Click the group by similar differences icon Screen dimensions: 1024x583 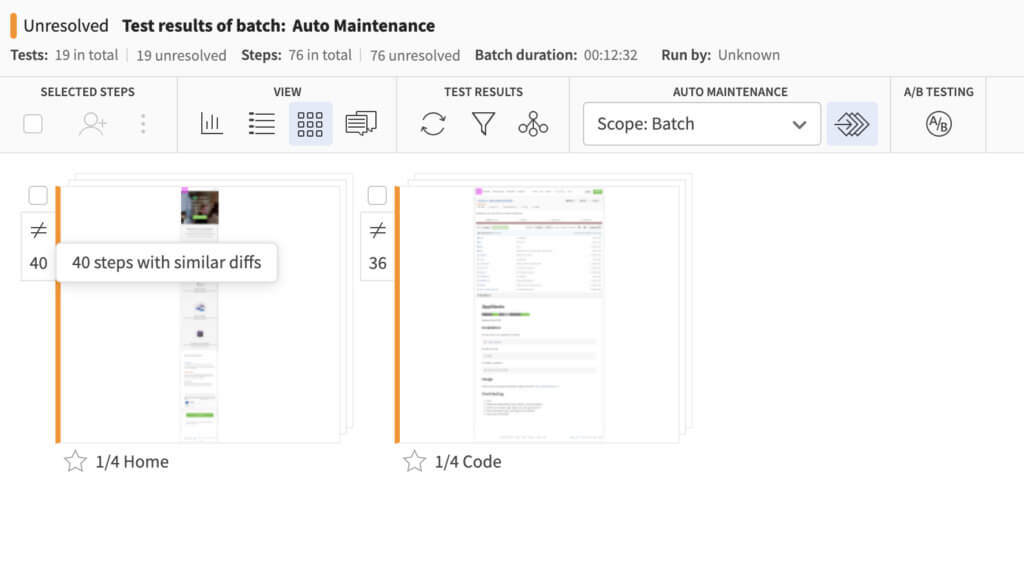point(533,124)
